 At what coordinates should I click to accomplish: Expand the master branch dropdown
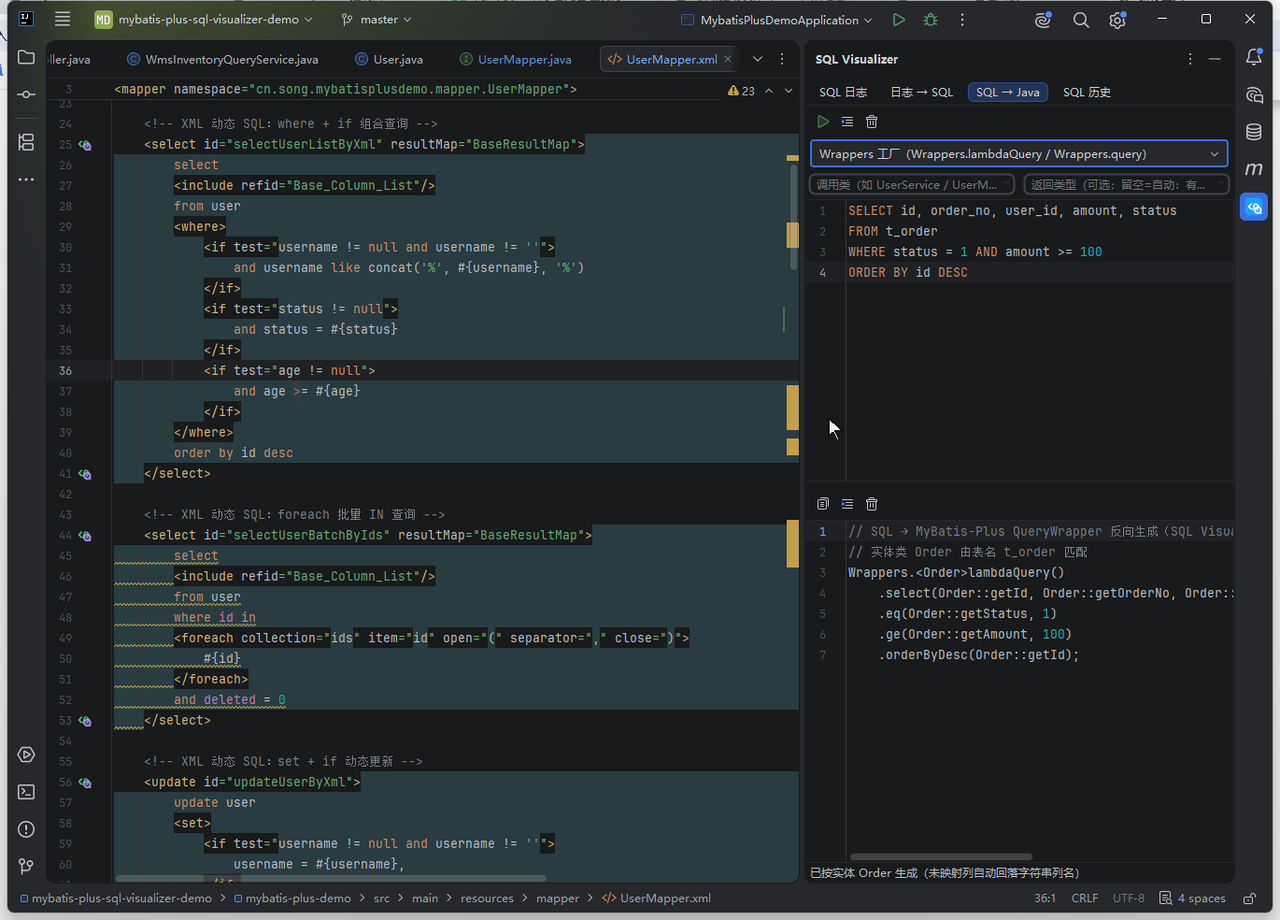[376, 20]
